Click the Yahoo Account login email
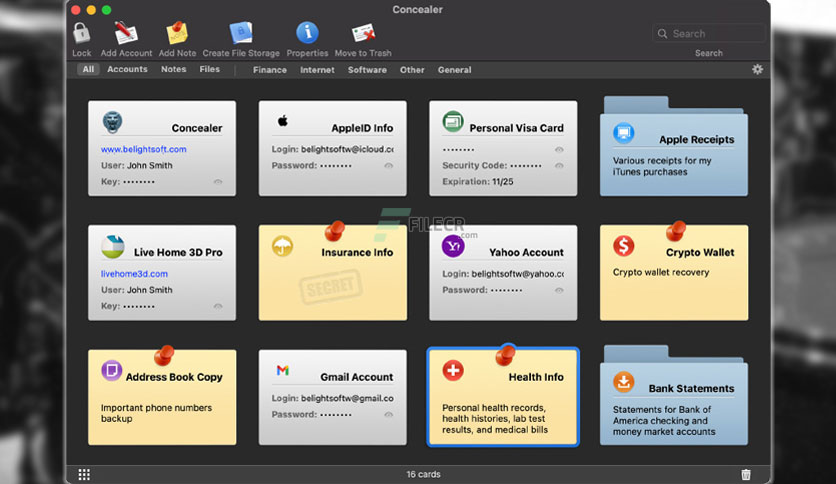 point(517,274)
